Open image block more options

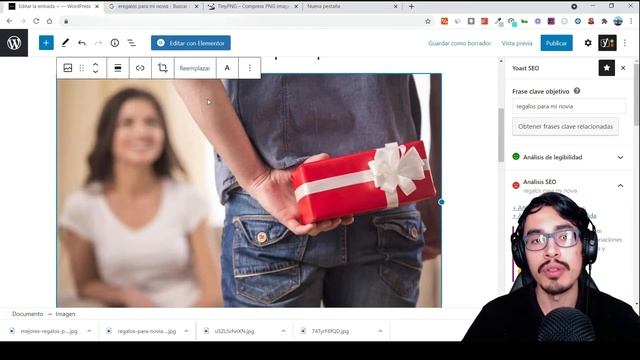(250, 68)
